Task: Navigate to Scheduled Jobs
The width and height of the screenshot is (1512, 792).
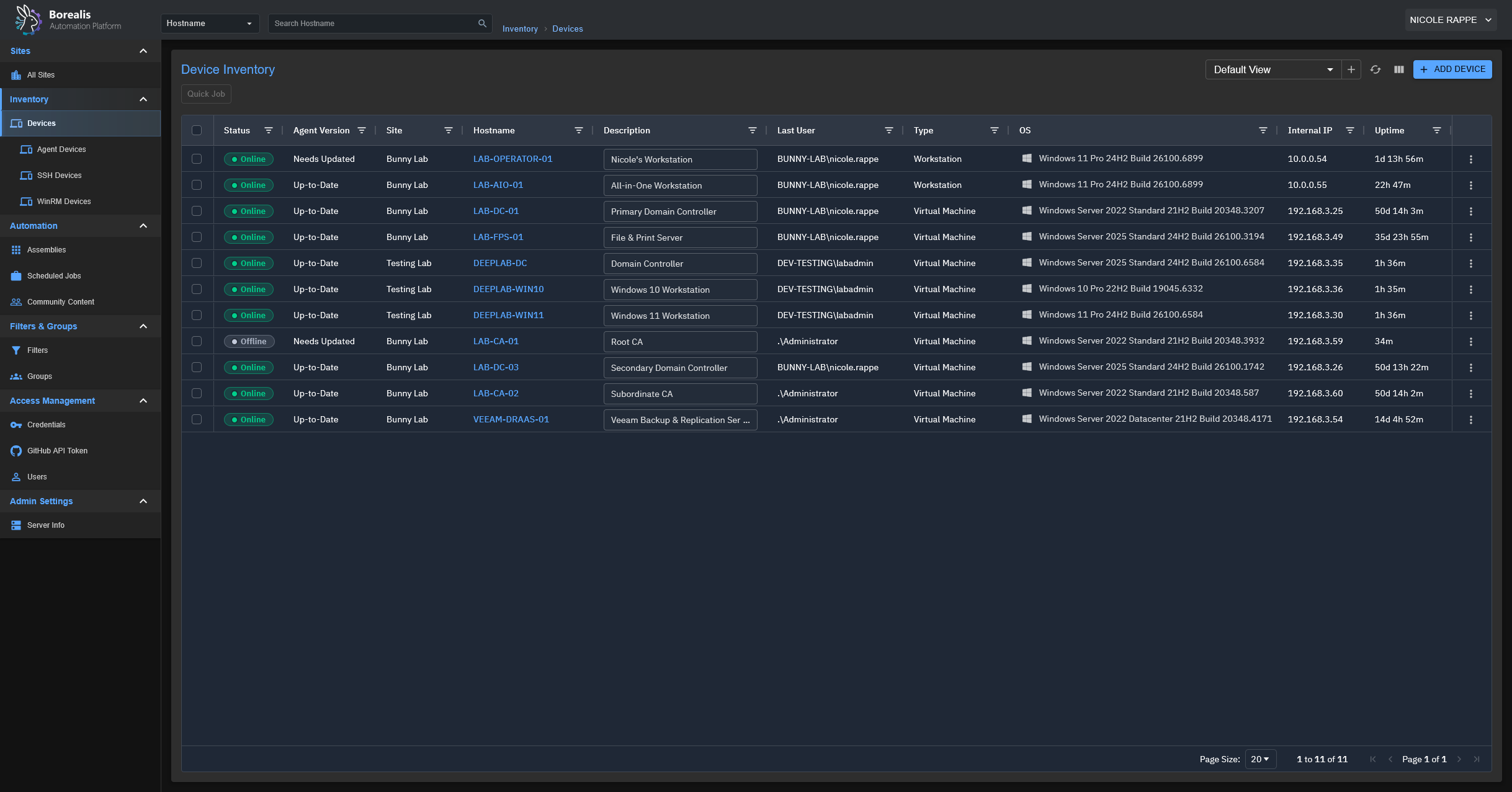Action: tap(54, 276)
